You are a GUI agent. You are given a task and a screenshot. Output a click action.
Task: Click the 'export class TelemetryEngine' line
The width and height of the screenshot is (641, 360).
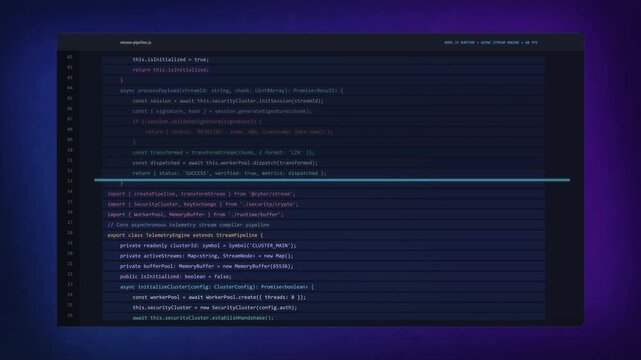coord(185,235)
